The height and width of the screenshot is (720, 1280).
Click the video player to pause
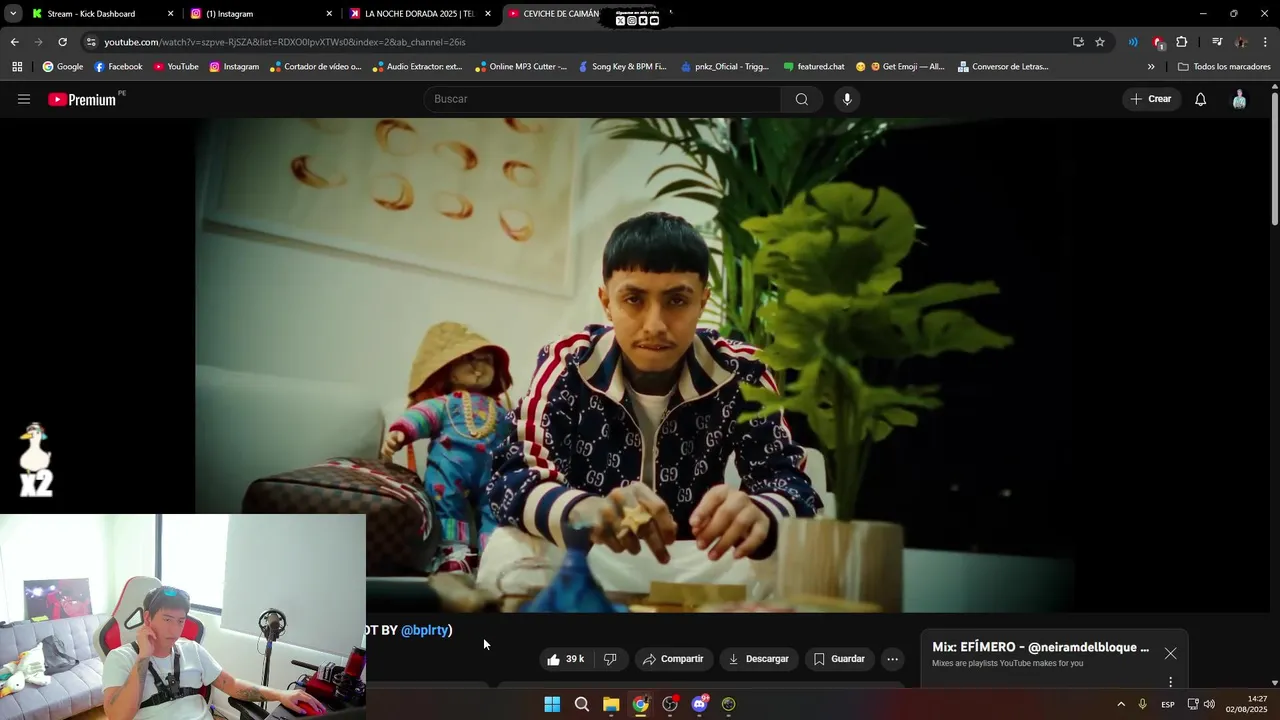tap(637, 365)
